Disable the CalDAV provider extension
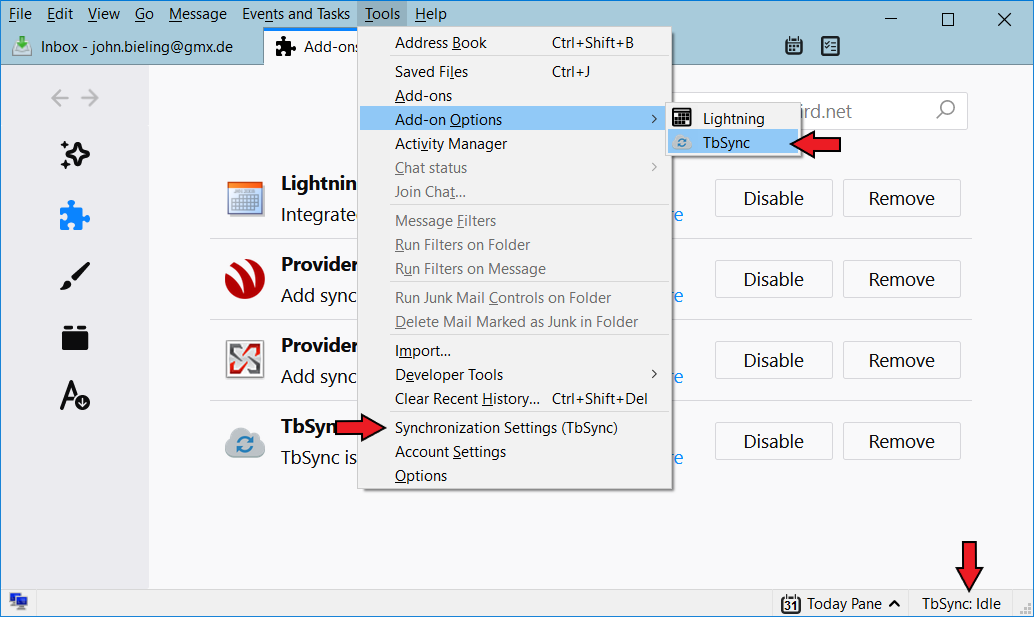 774,279
